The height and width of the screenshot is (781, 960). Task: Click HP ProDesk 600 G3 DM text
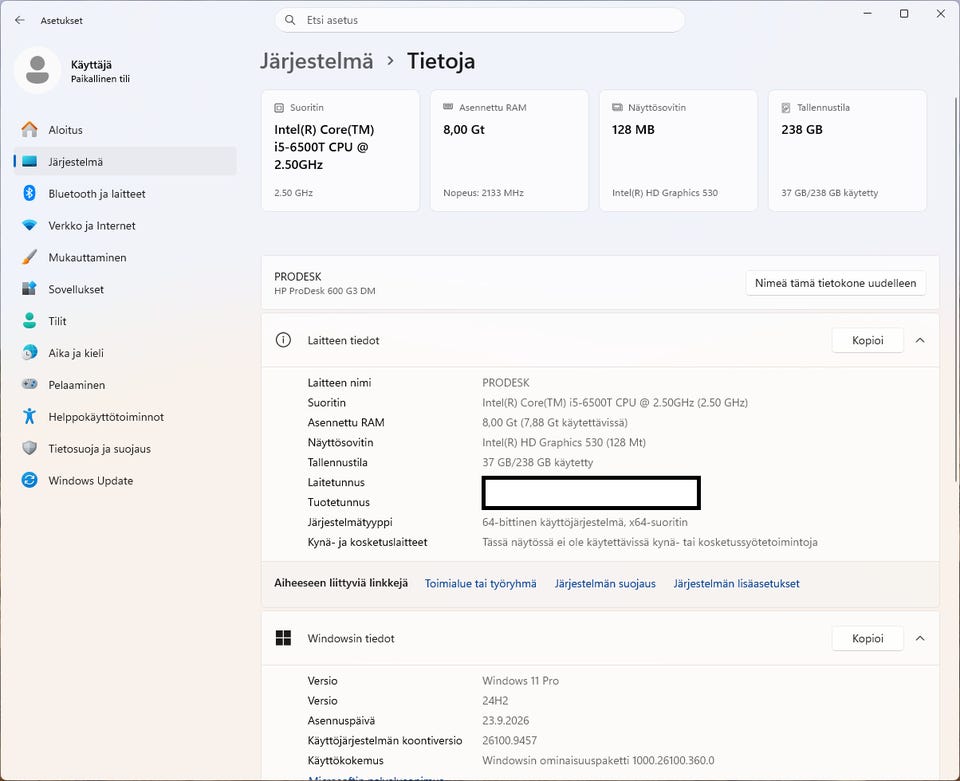coord(324,291)
